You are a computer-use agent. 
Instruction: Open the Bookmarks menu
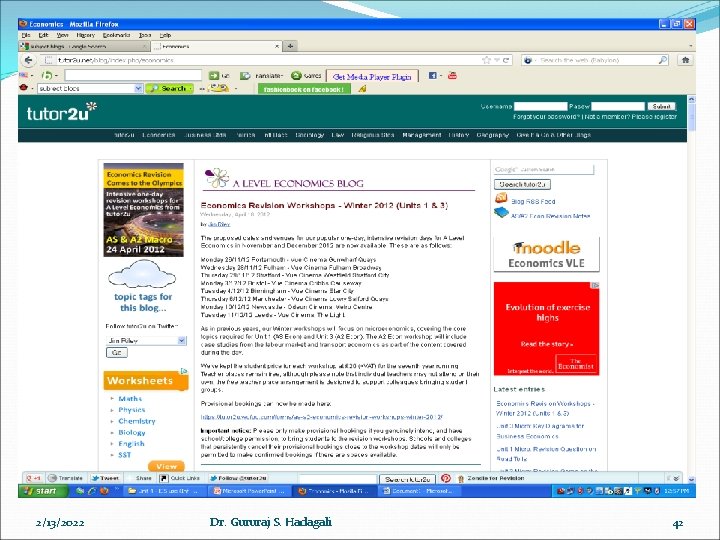click(116, 35)
